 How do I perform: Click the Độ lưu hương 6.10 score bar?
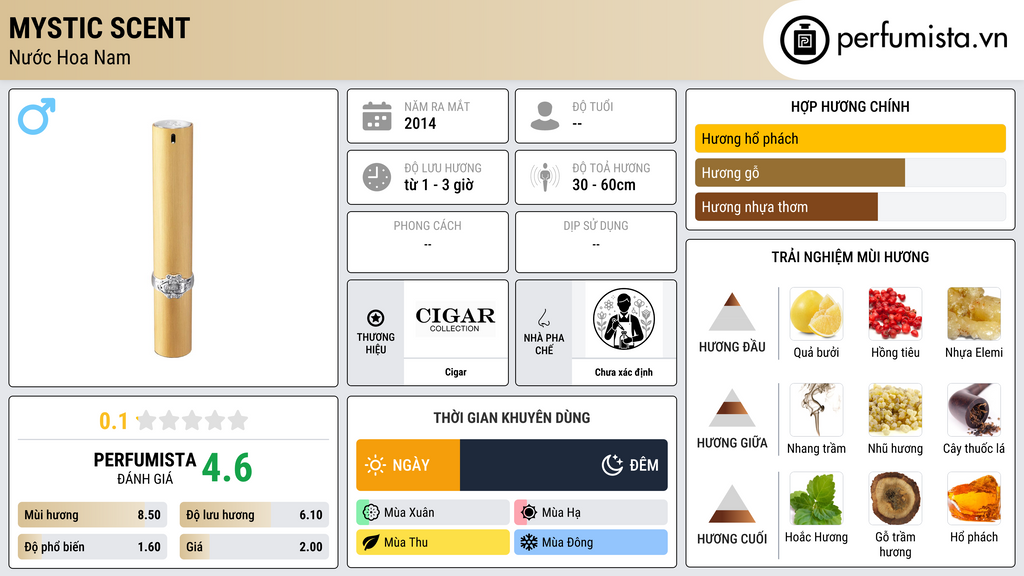point(254,515)
